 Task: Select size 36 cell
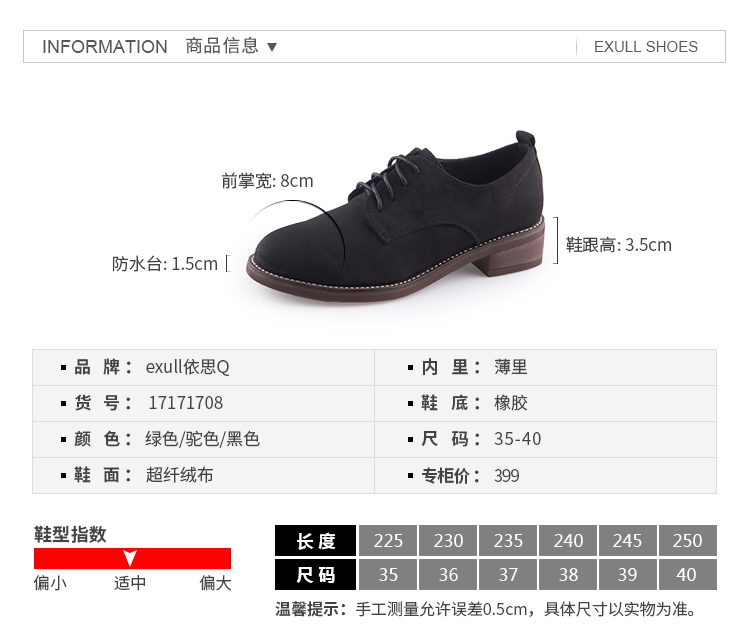pos(448,574)
